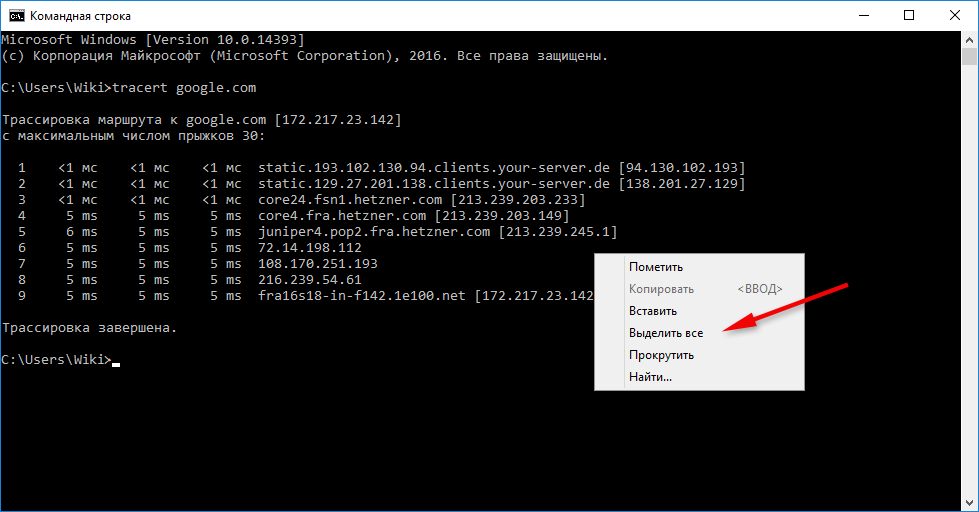The image size is (979, 512).
Task: Click the Трассировка завершена line
Action: 89,328
